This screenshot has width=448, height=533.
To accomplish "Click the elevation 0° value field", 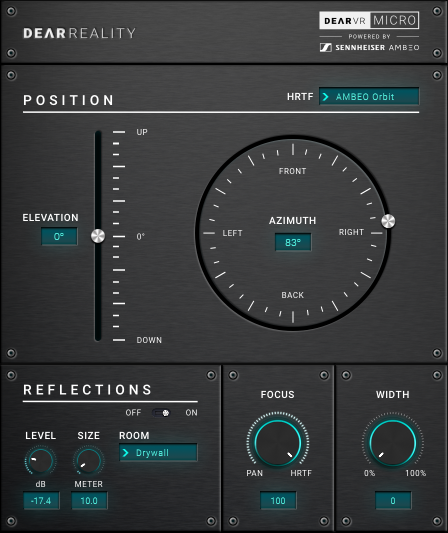I will pyautogui.click(x=59, y=236).
